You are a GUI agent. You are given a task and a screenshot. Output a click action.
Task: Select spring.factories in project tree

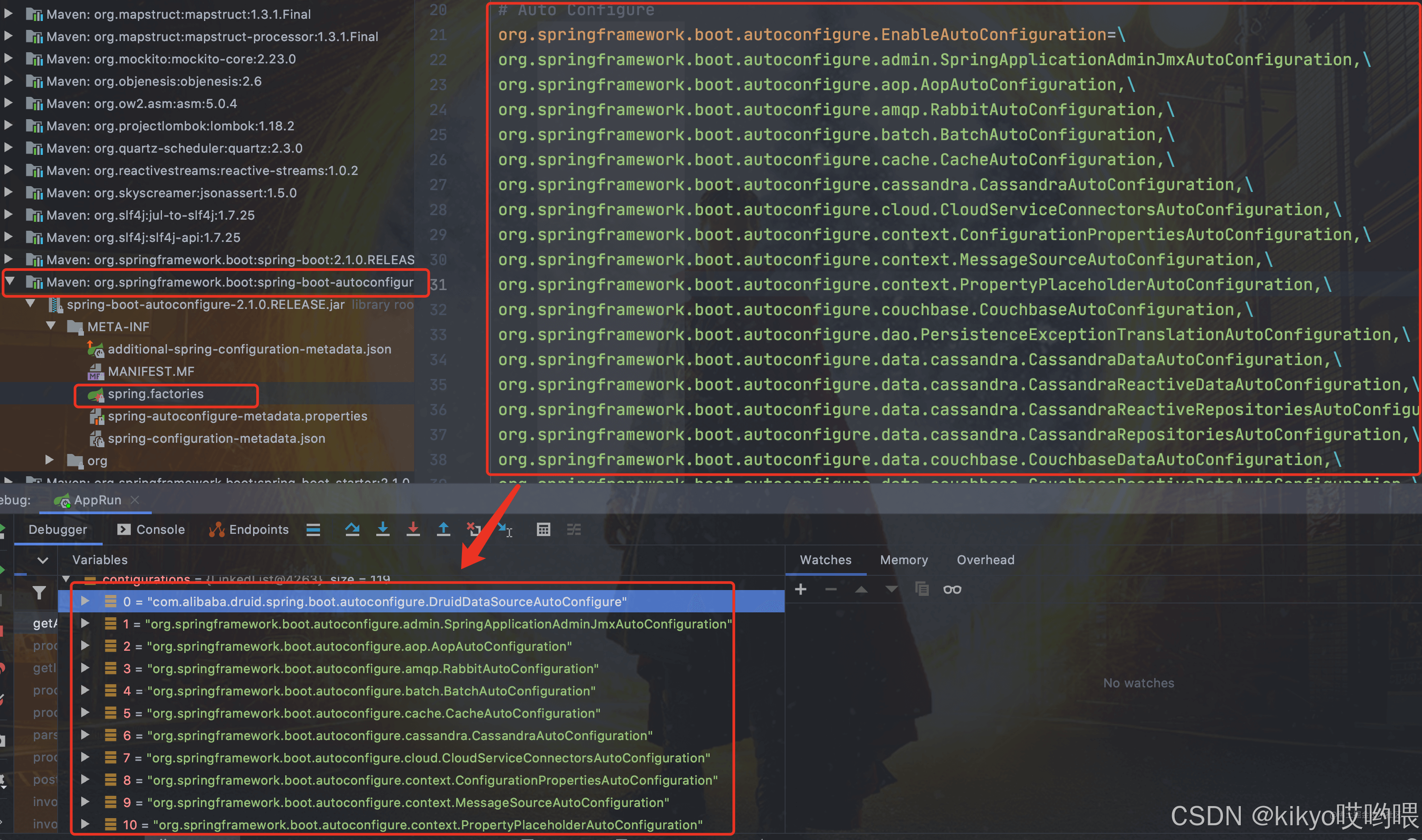click(x=155, y=394)
